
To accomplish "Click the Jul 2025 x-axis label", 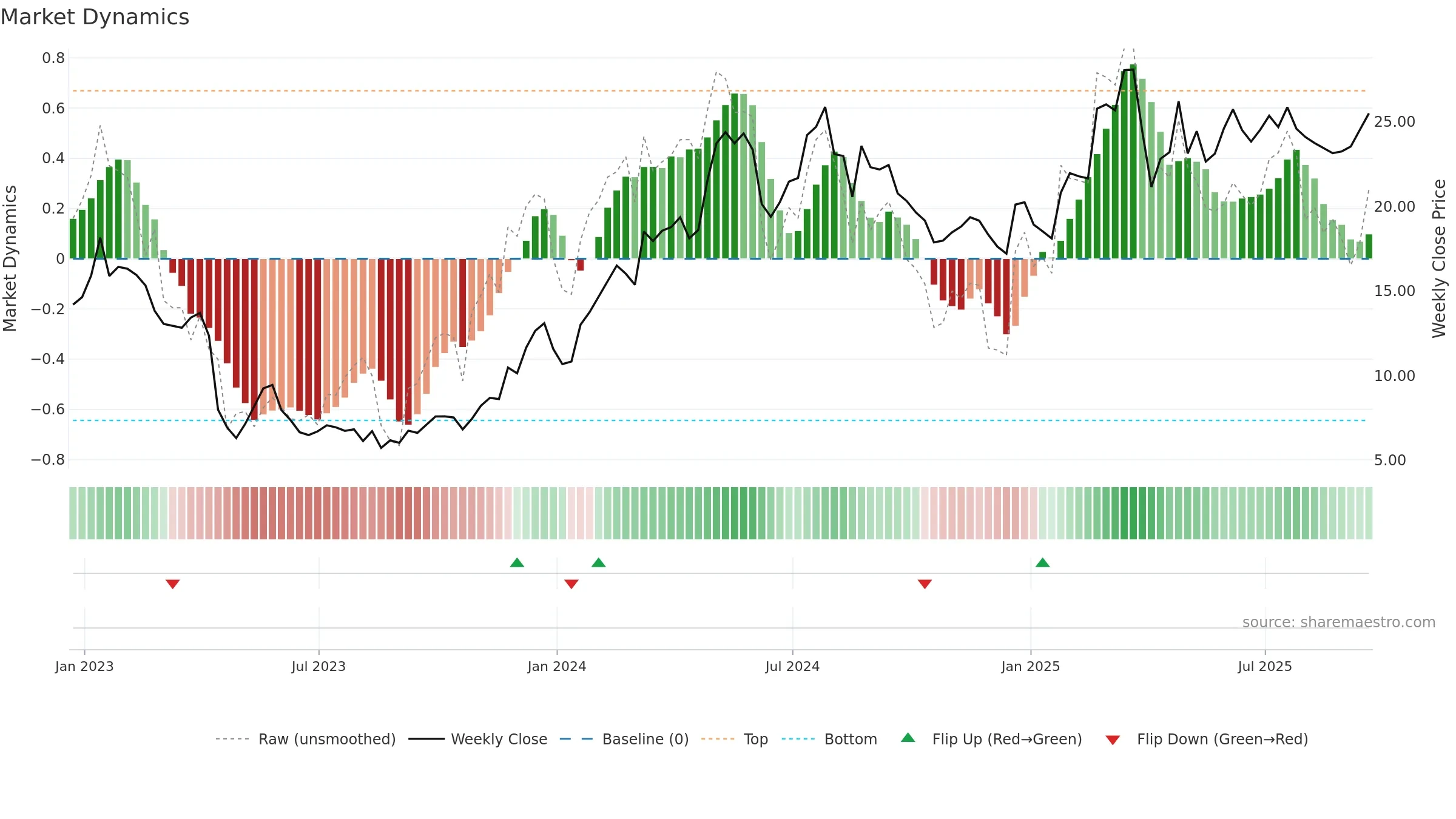I will (x=1265, y=666).
